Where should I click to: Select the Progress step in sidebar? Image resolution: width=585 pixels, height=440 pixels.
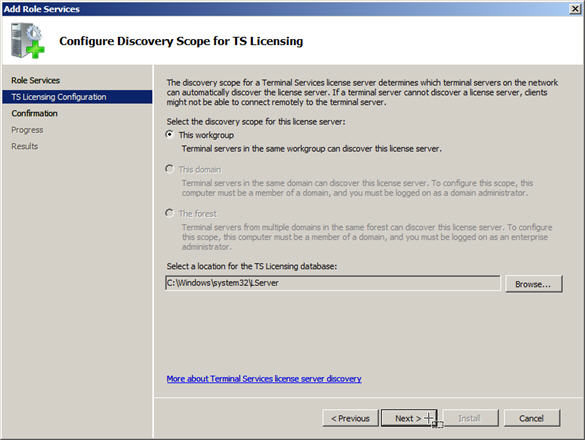(x=27, y=130)
